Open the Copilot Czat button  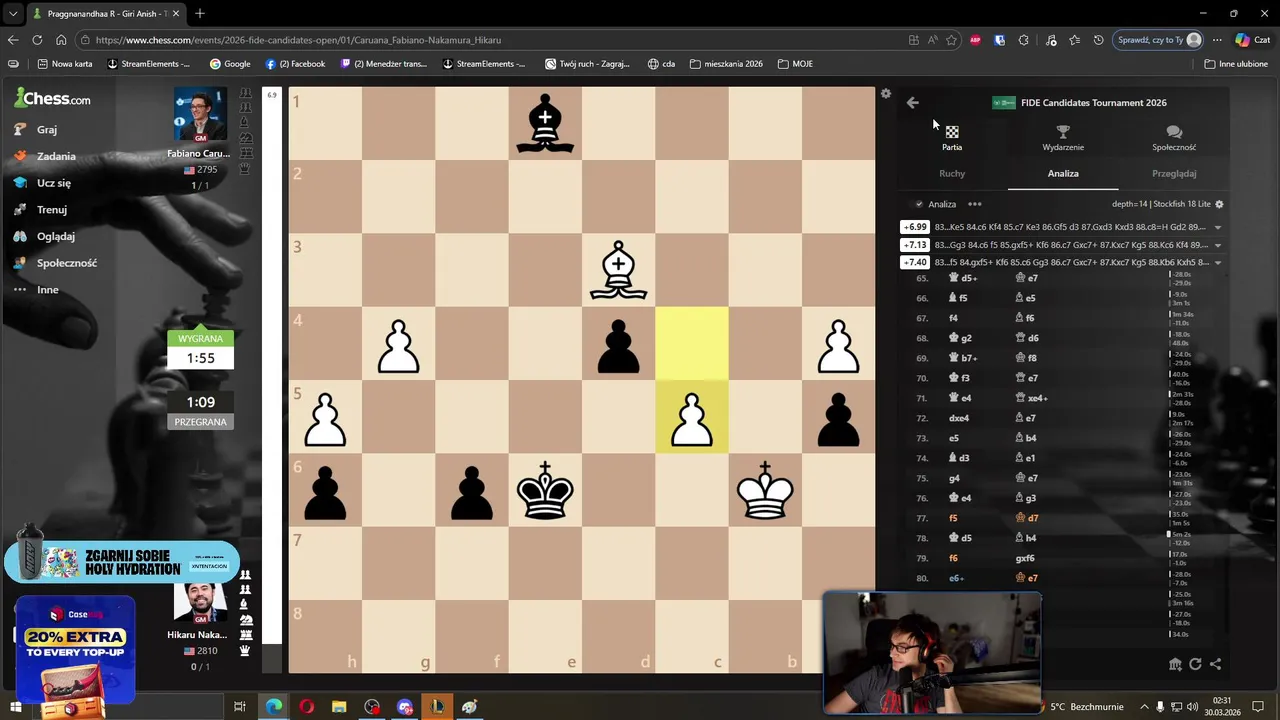tap(1252, 40)
